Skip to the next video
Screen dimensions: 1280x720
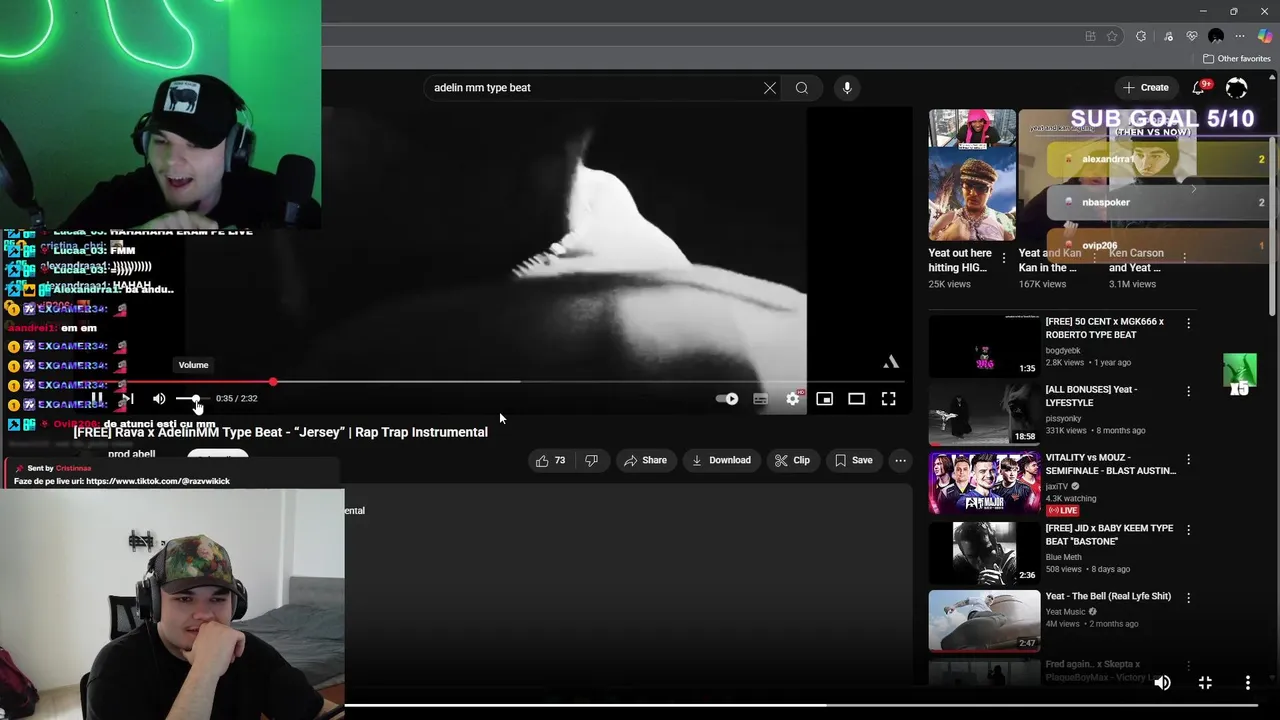tap(127, 398)
